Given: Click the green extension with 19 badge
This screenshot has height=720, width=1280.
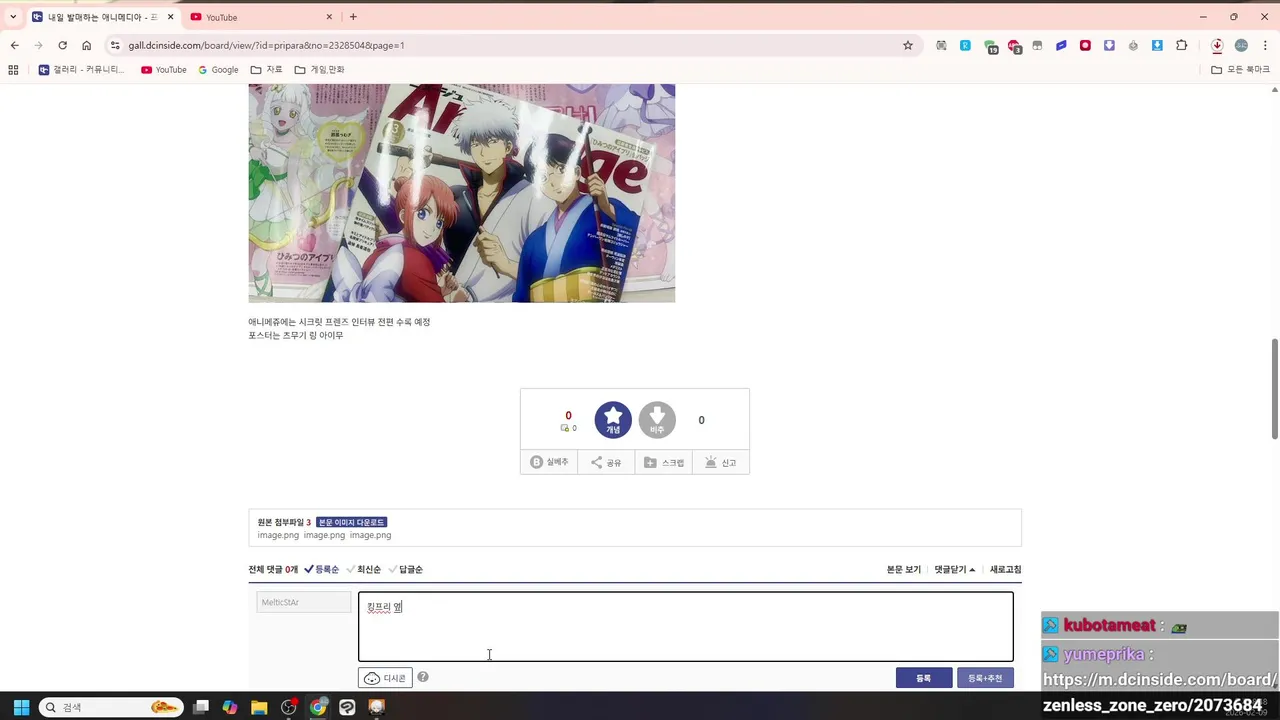Looking at the screenshot, I should (x=990, y=46).
